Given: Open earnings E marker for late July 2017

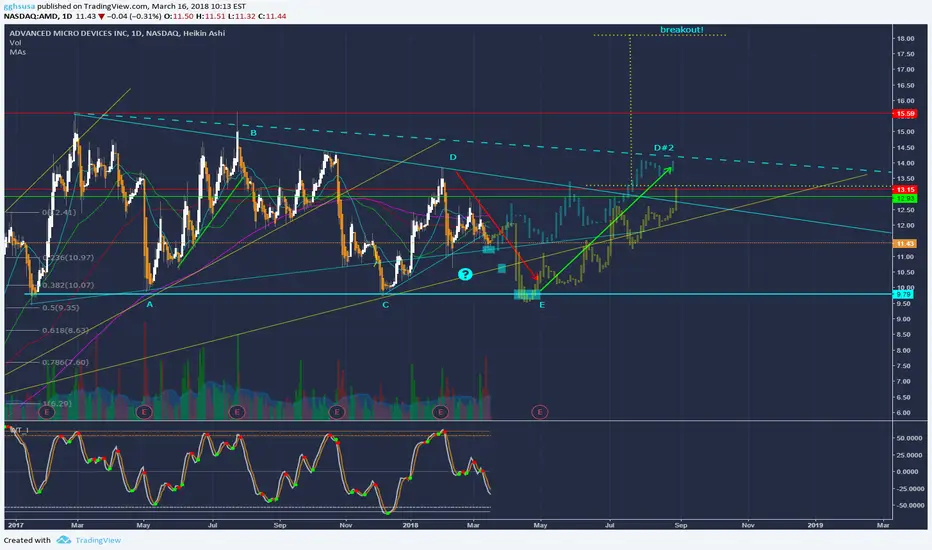Looking at the screenshot, I should click(x=237, y=411).
